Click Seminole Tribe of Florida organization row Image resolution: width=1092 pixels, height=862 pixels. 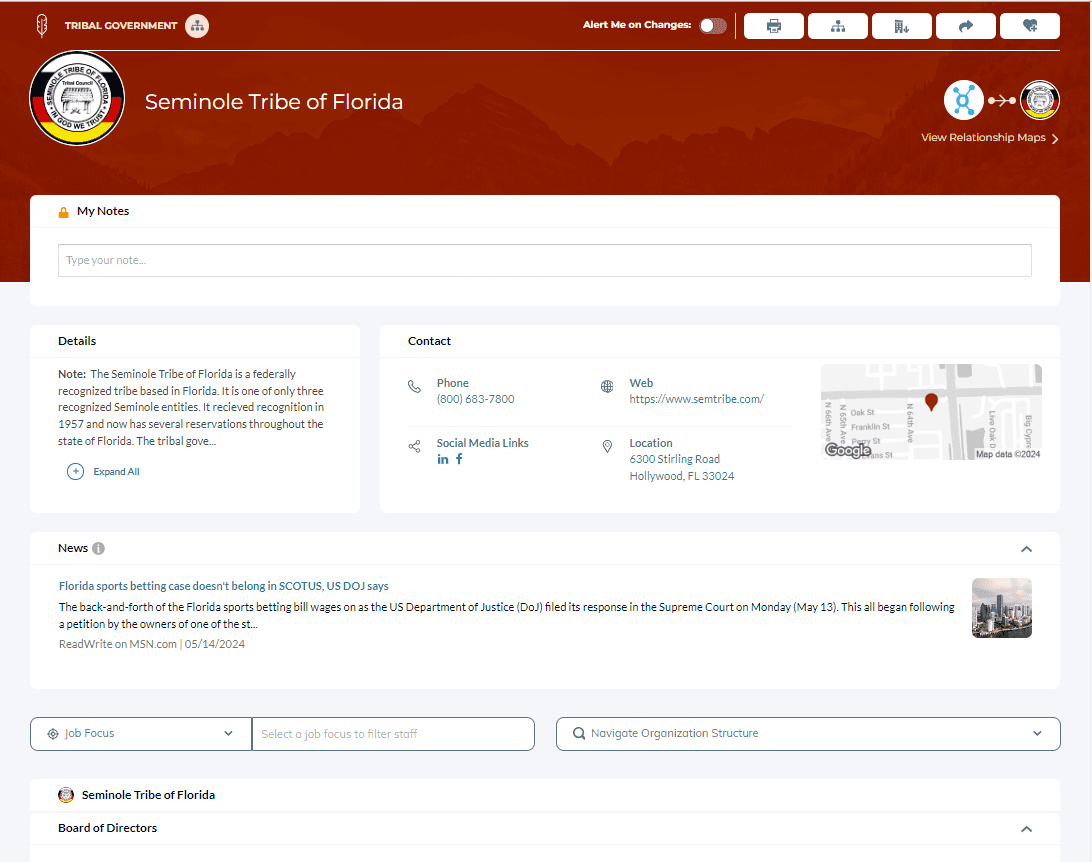point(545,795)
